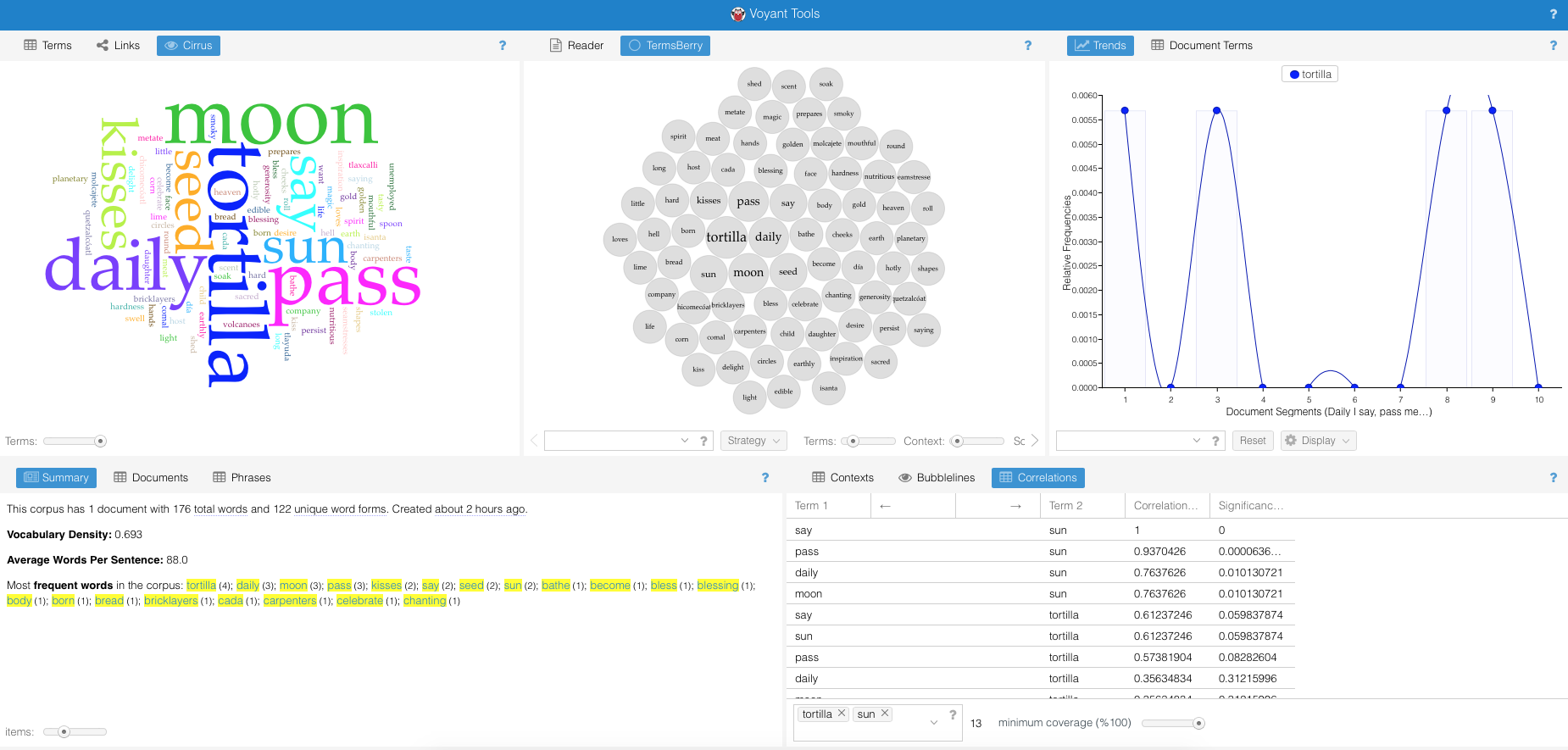Click help icon beside Trends search box
1568x750 pixels.
pos(1215,441)
